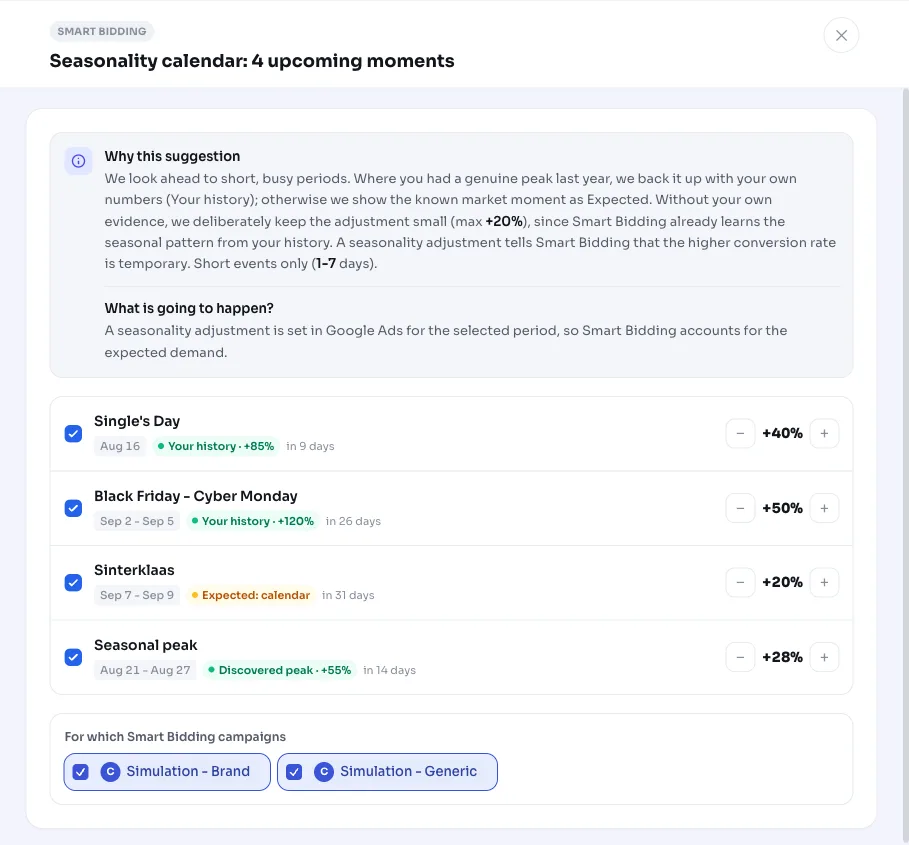
Task: Toggle the Seasonal peak checkbox
Action: (x=73, y=657)
